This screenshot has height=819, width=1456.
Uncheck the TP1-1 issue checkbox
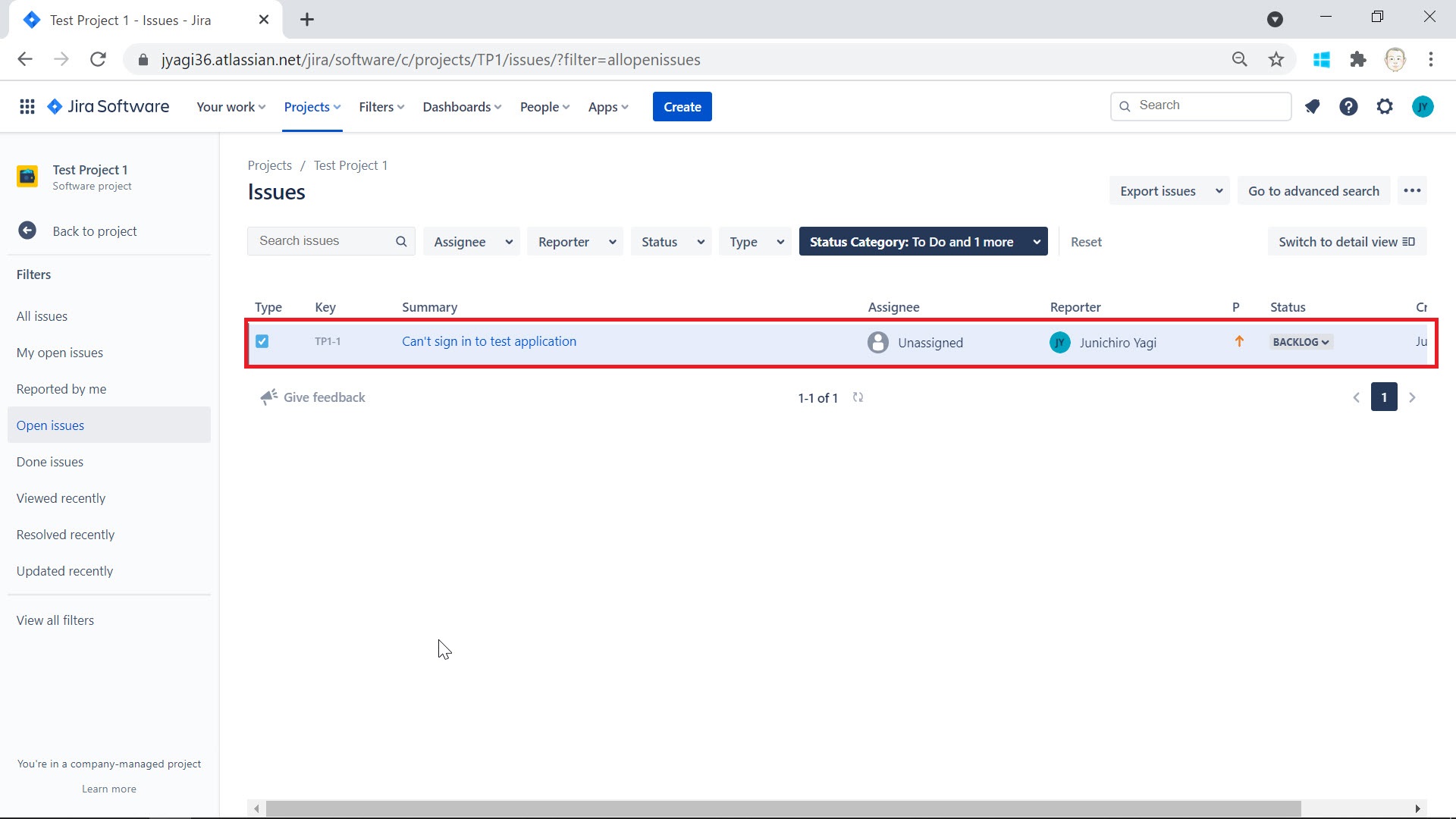coord(262,341)
